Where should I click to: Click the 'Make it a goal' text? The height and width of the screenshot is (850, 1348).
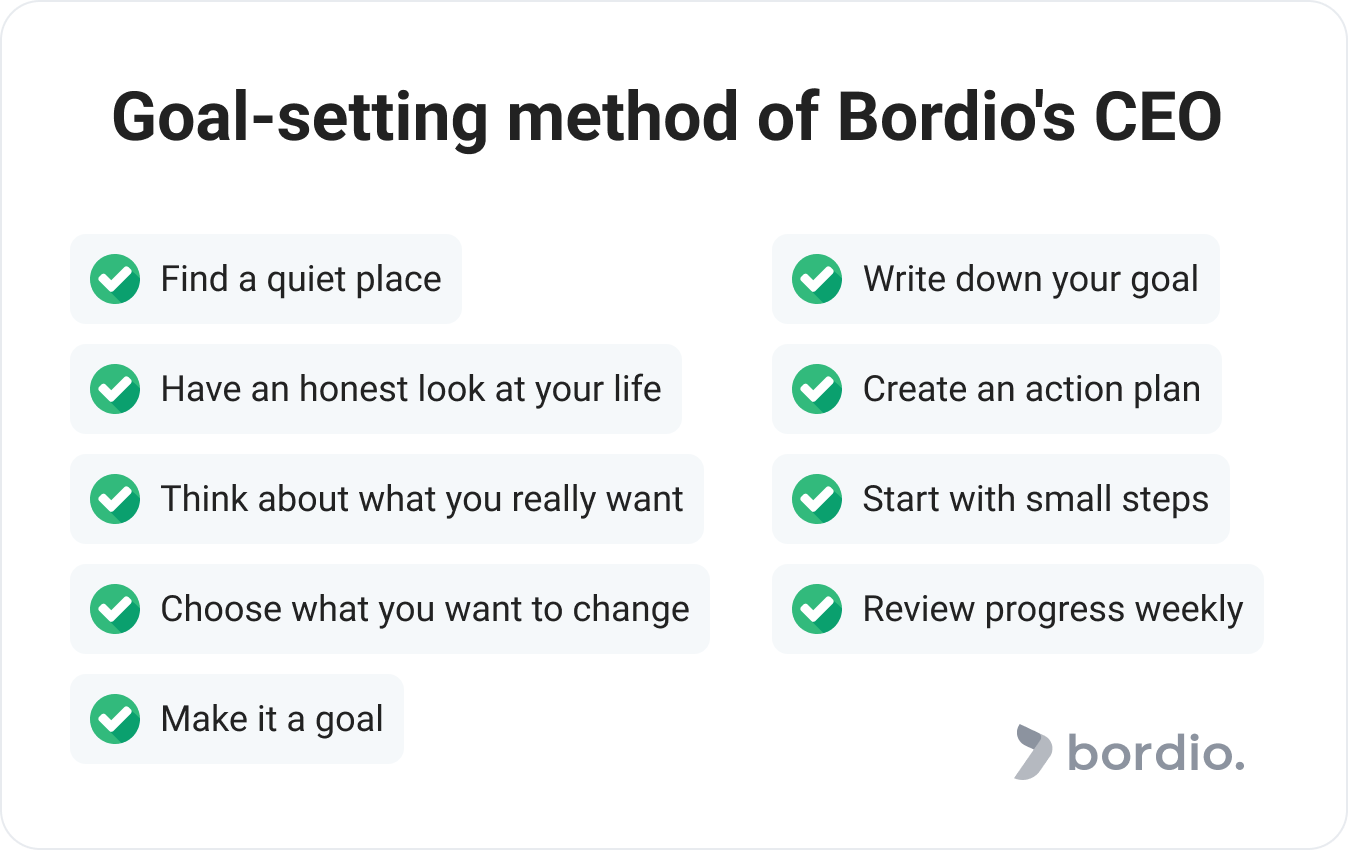(272, 719)
